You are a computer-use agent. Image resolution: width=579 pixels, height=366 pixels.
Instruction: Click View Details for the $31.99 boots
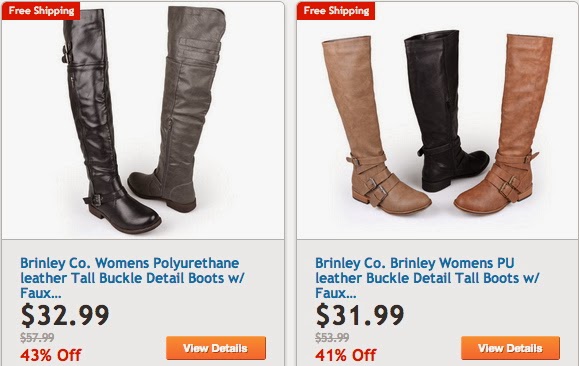tap(511, 348)
